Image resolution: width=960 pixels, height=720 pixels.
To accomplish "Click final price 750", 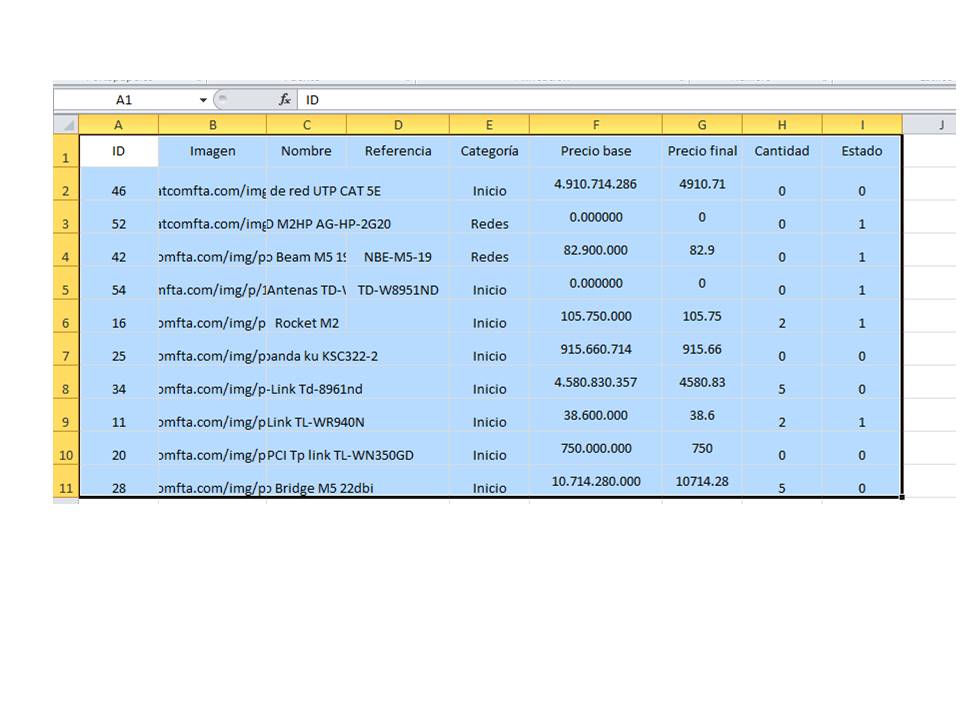I will 702,448.
